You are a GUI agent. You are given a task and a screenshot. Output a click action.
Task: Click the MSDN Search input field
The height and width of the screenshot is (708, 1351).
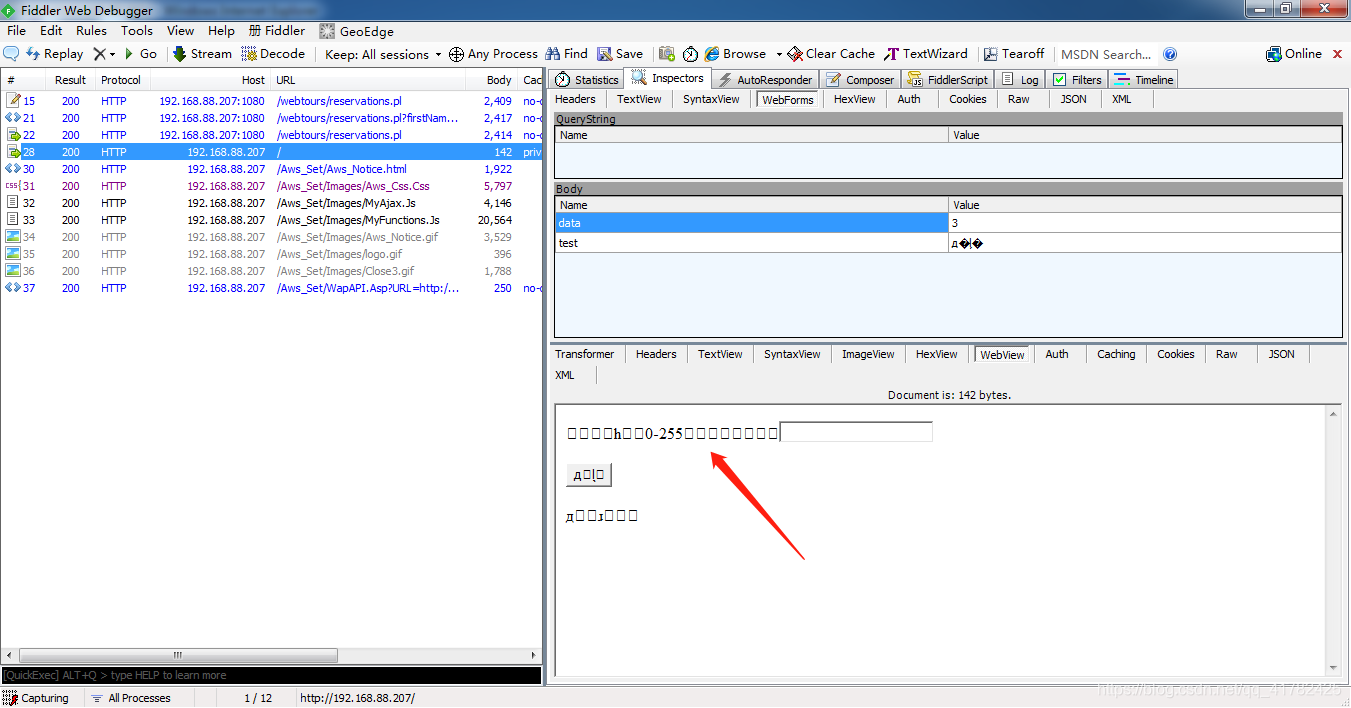(1106, 54)
